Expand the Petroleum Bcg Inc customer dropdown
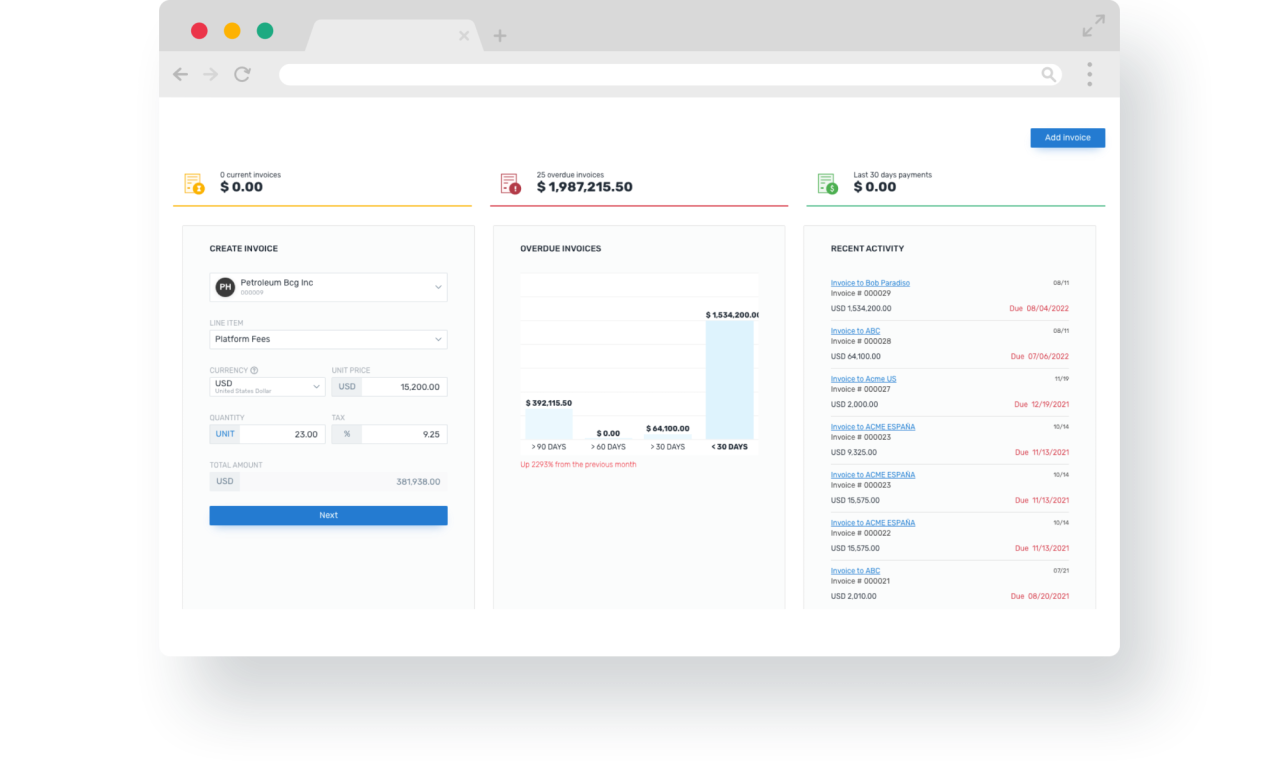 [x=438, y=286]
